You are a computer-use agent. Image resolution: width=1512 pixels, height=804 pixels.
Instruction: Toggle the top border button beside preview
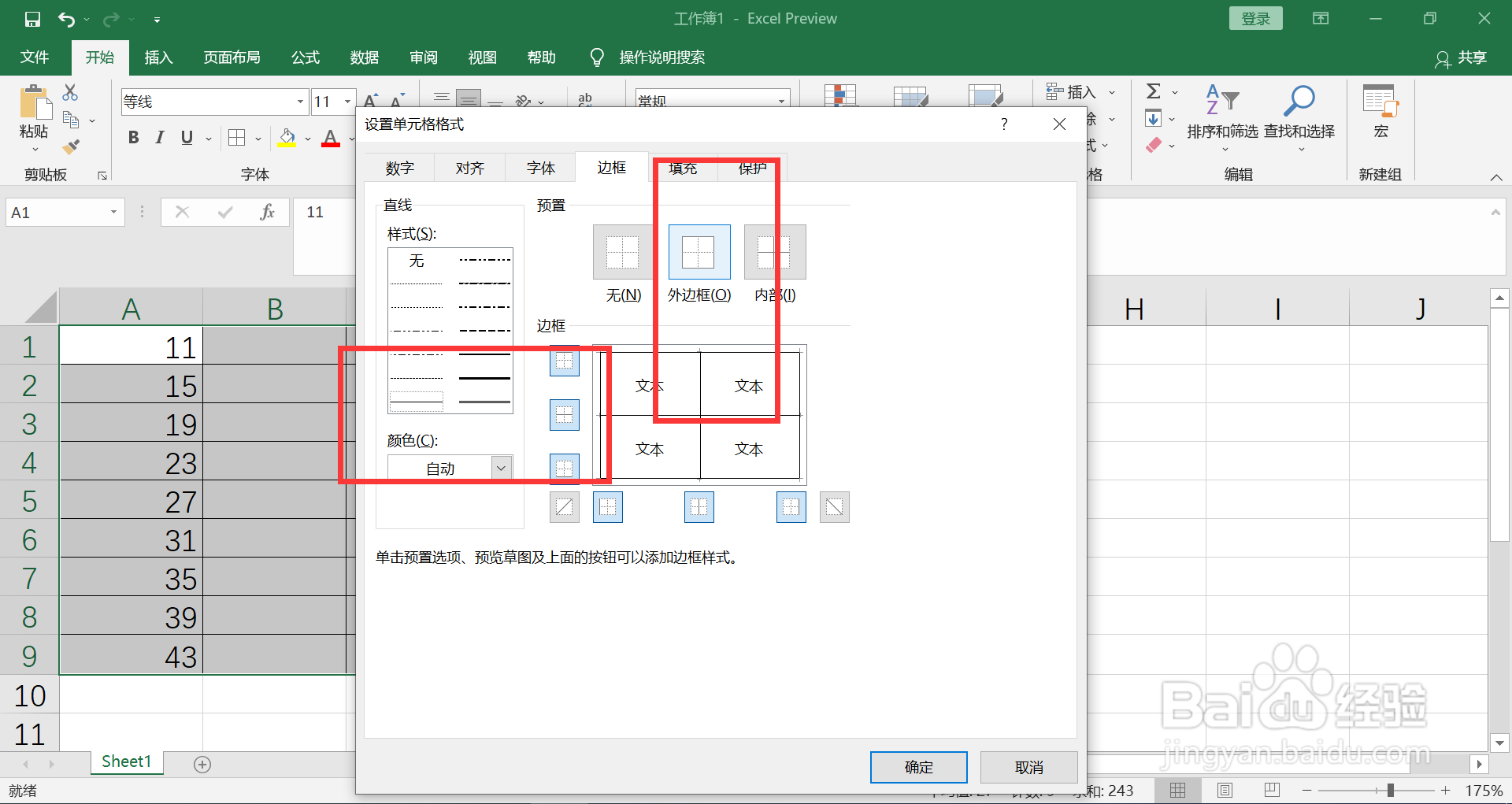tap(564, 360)
